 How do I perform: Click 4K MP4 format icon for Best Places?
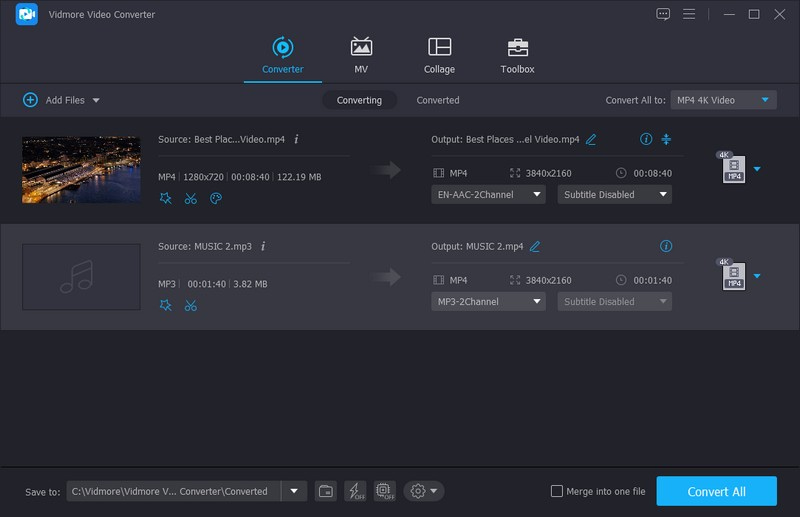coord(732,167)
